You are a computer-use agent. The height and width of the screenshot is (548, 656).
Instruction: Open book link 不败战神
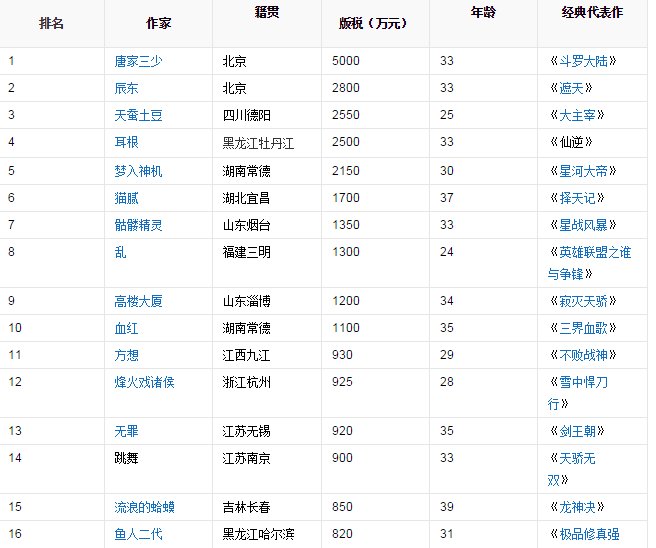[583, 355]
